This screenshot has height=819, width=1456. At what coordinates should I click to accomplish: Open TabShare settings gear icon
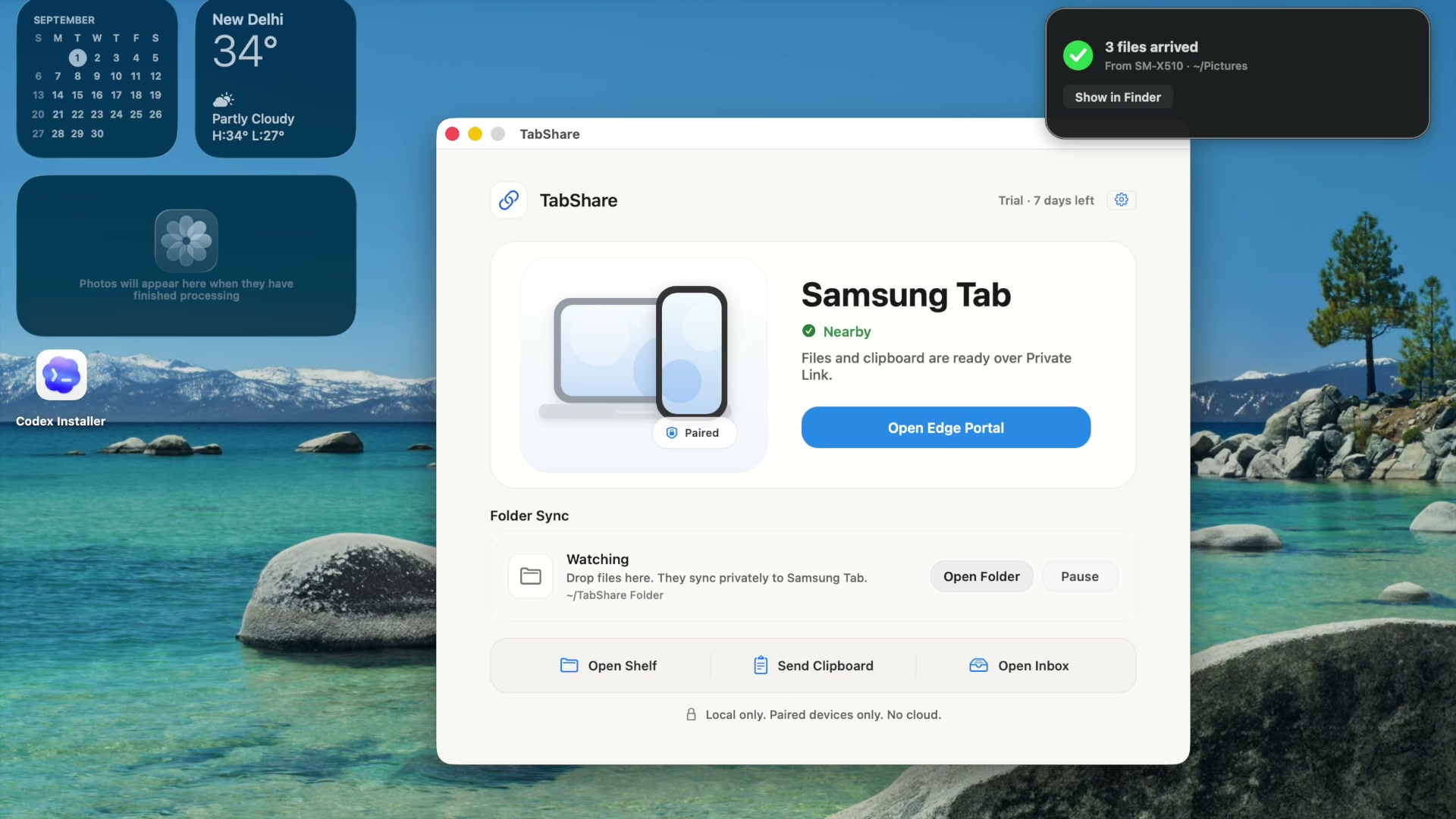coord(1122,199)
